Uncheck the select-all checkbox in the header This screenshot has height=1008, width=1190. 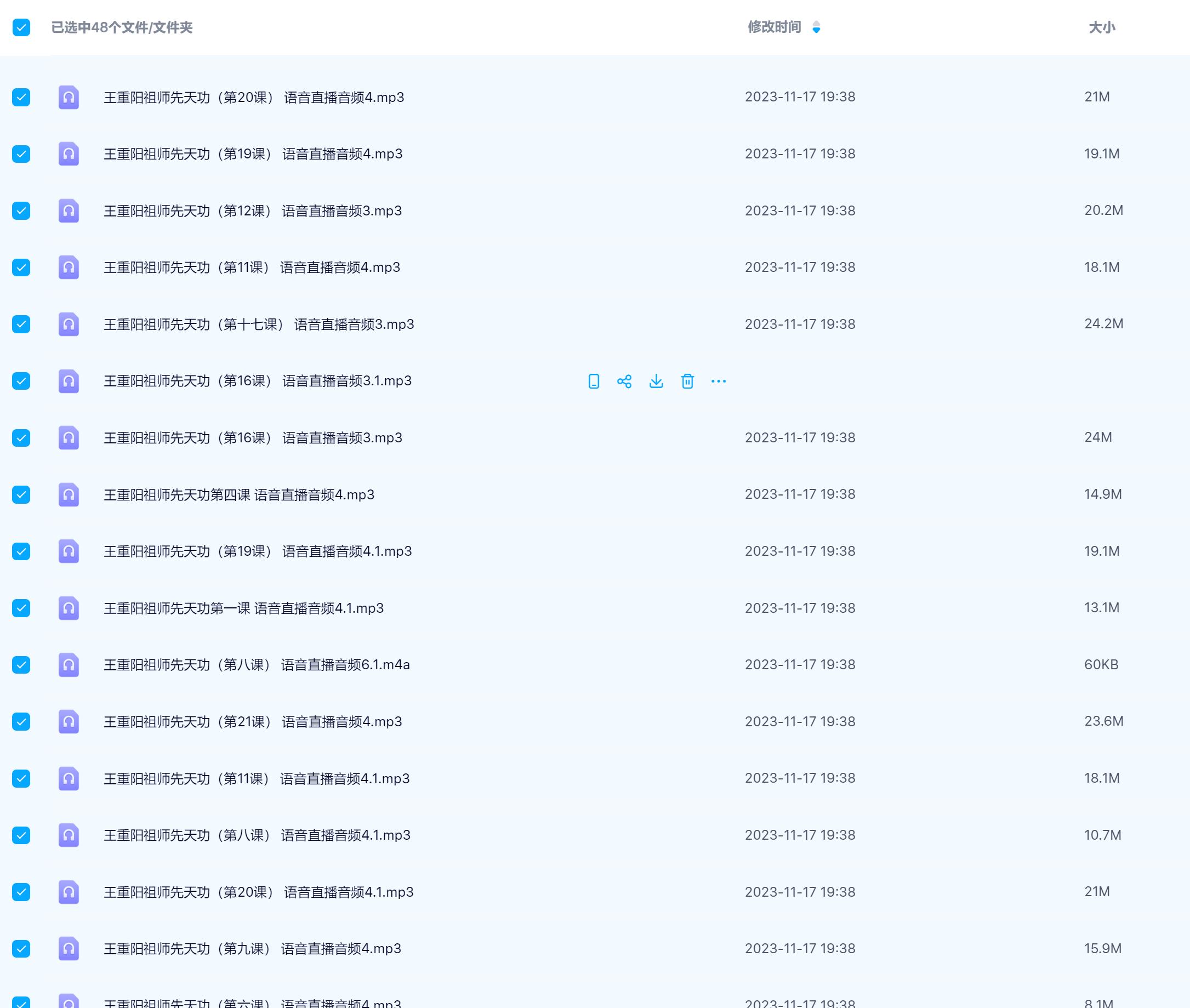21,27
